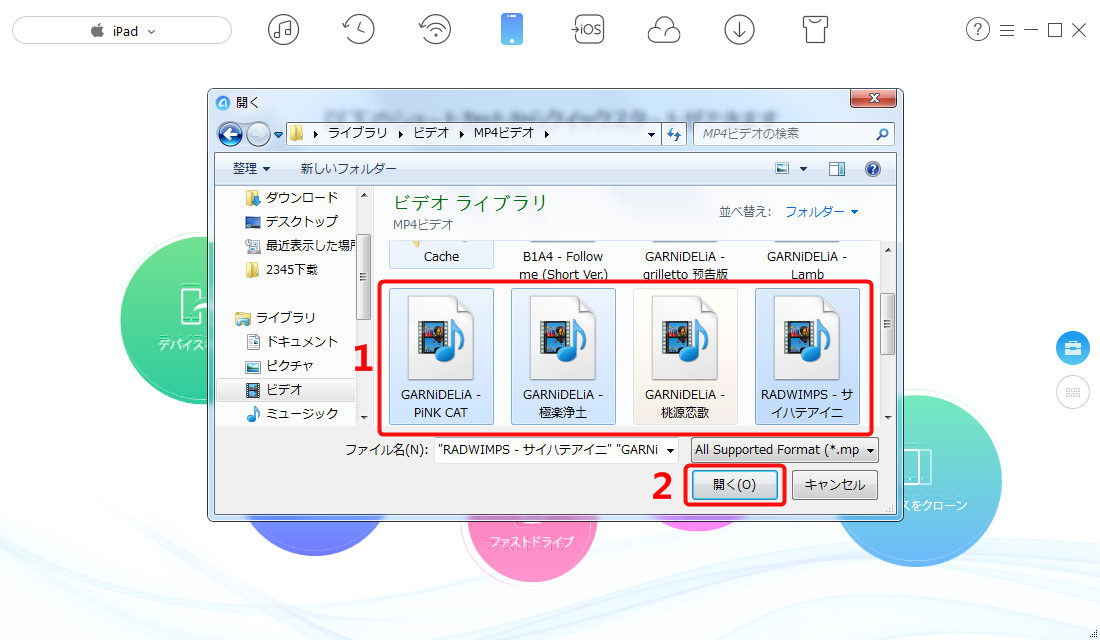Click file list scrollbar up arrow
This screenshot has height=640, width=1100.
coord(888,250)
